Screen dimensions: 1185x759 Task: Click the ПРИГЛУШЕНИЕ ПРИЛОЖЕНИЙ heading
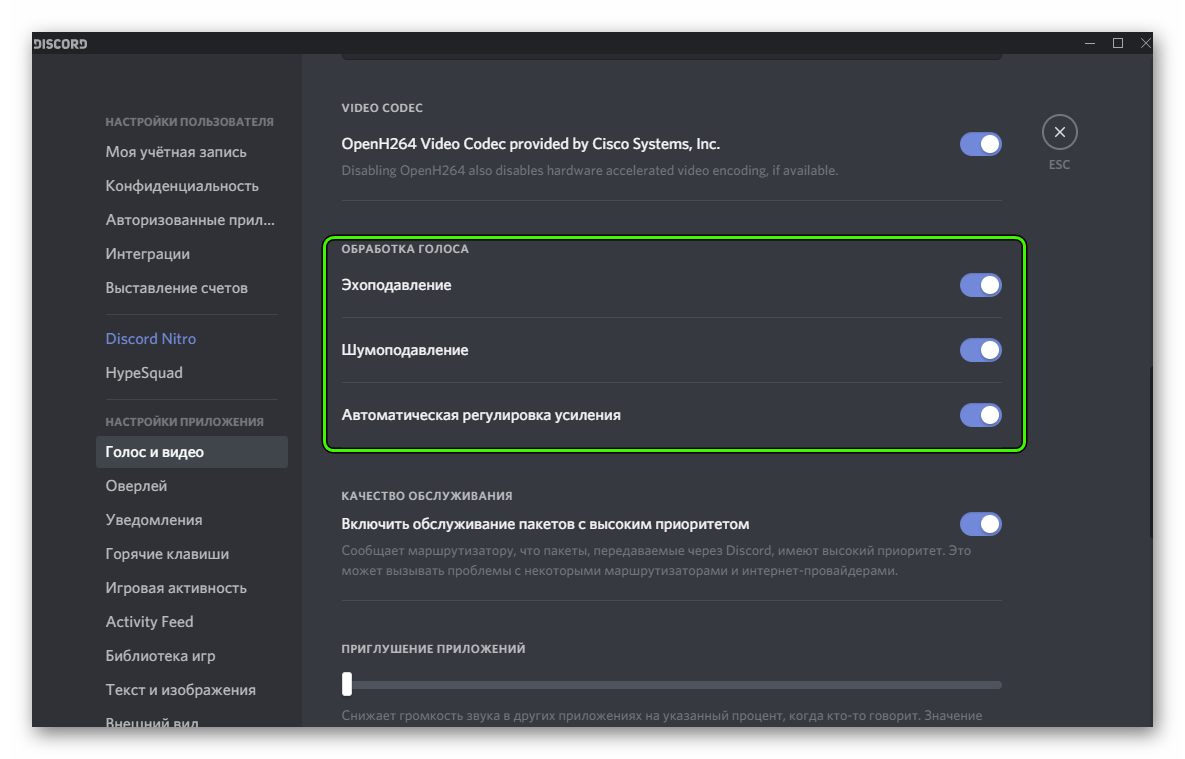433,649
